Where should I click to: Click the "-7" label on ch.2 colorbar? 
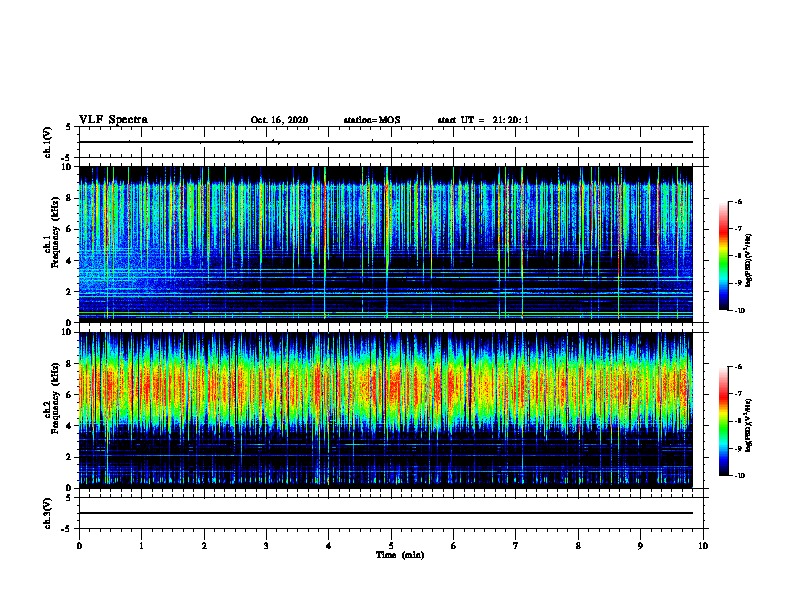tap(738, 394)
